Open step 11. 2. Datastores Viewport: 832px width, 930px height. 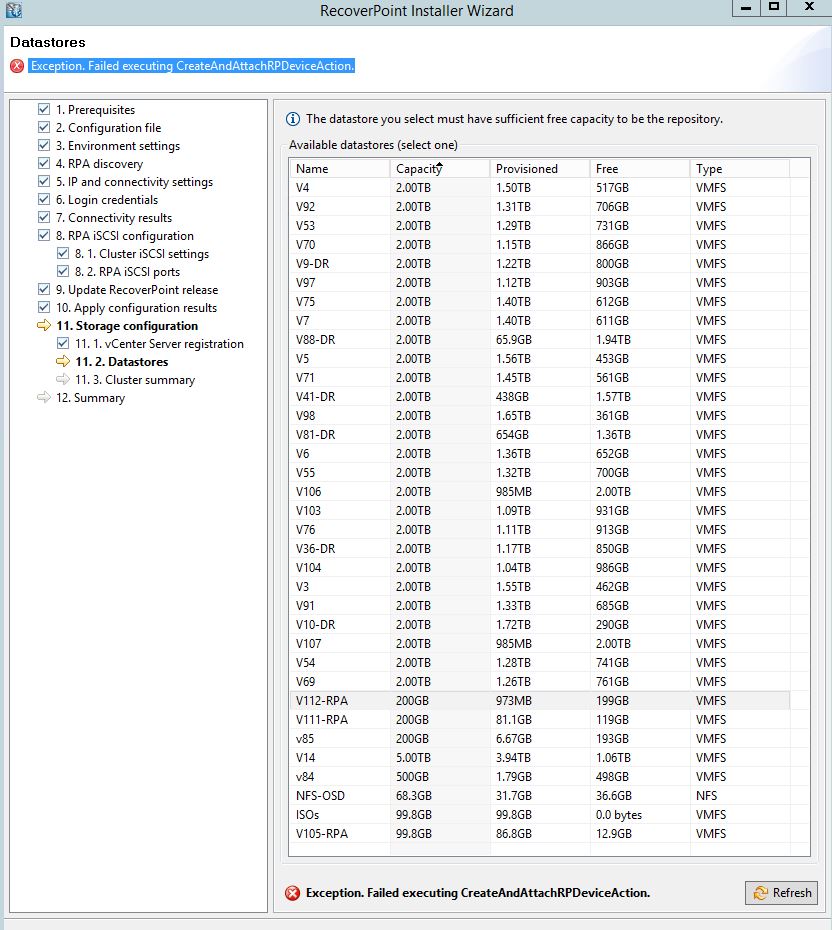(x=122, y=361)
